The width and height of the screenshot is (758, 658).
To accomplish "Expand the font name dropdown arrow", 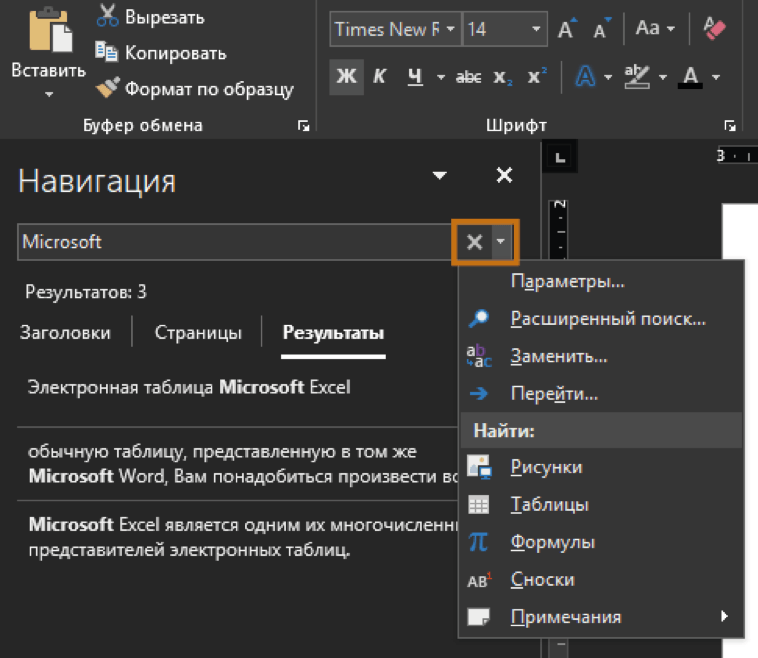I will tap(451, 29).
